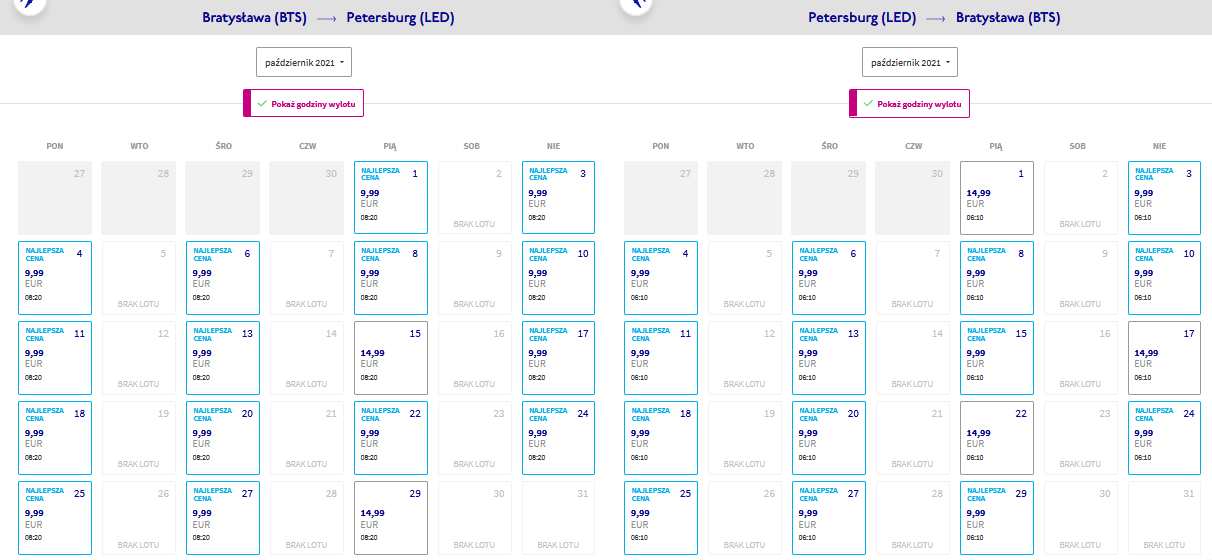Screen dimensions: 1212x560
Task: Choose return flight on October 22
Action: [x=996, y=438]
